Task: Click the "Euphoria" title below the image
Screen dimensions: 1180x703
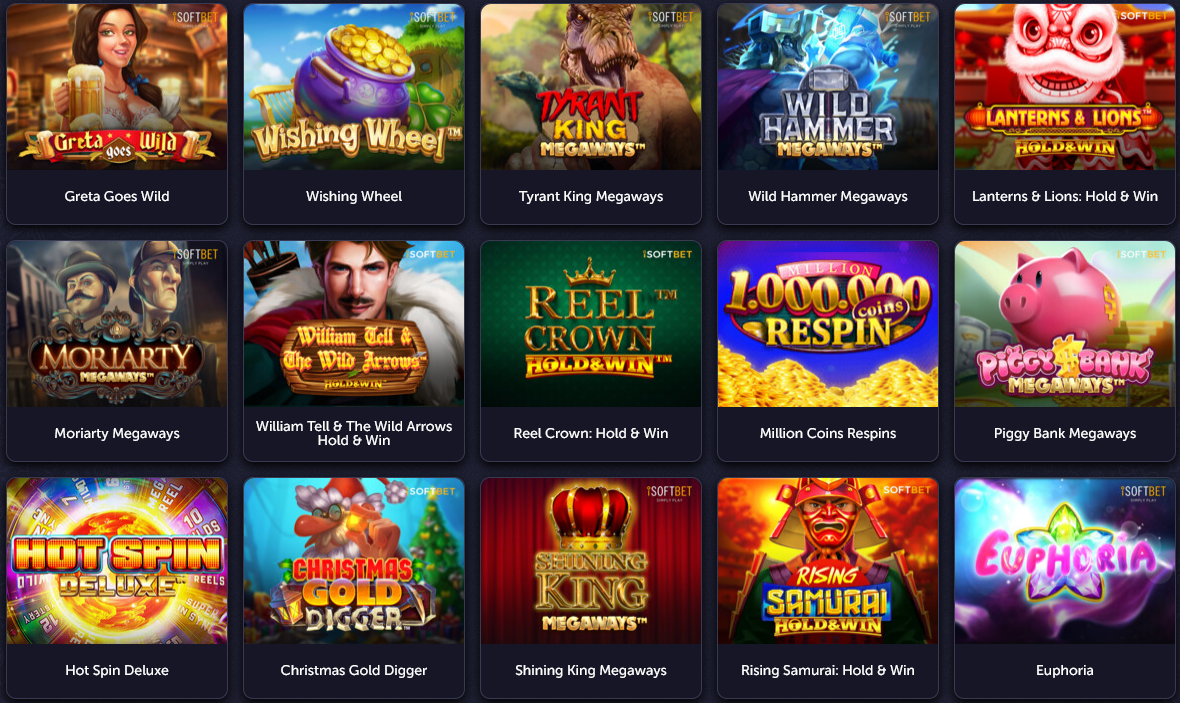Action: (1065, 671)
